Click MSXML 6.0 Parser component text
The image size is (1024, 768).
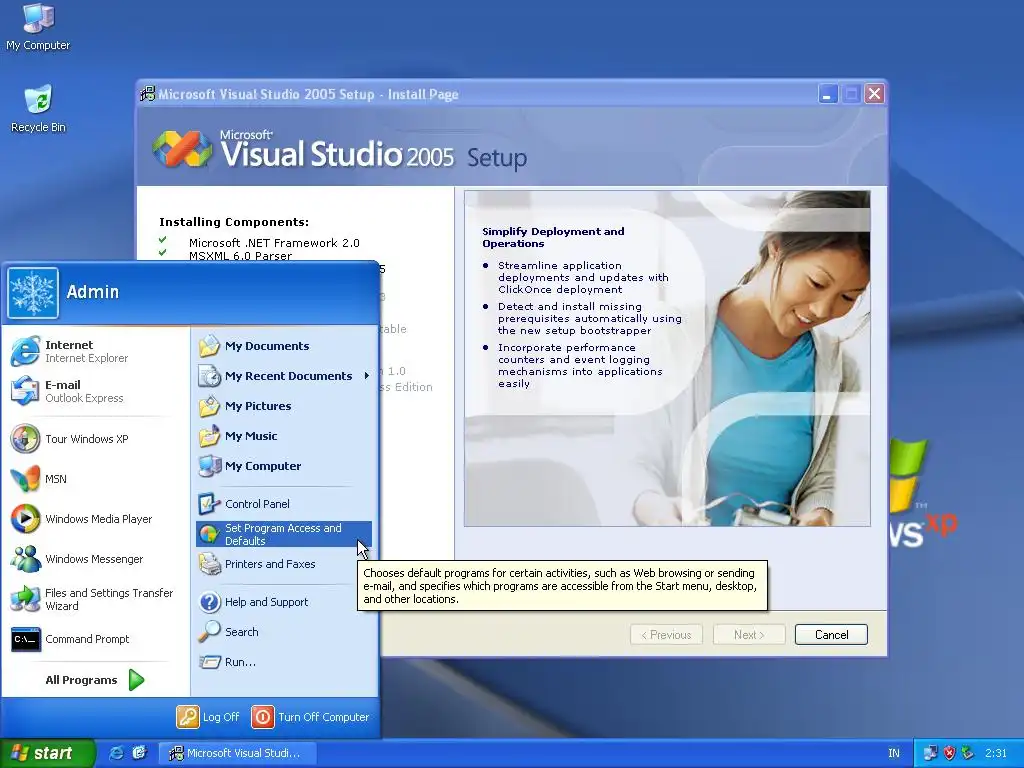[x=240, y=256]
